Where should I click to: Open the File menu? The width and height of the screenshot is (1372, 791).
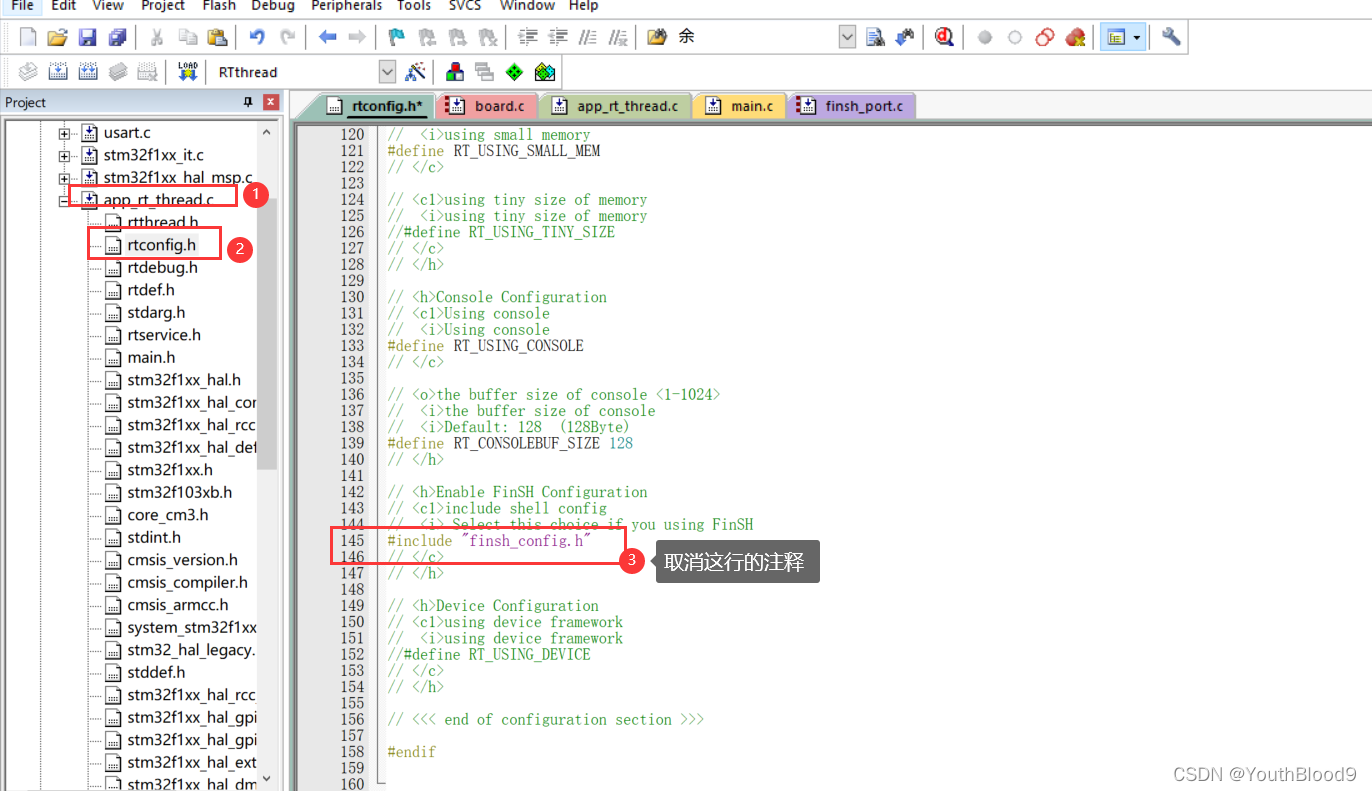[22, 6]
